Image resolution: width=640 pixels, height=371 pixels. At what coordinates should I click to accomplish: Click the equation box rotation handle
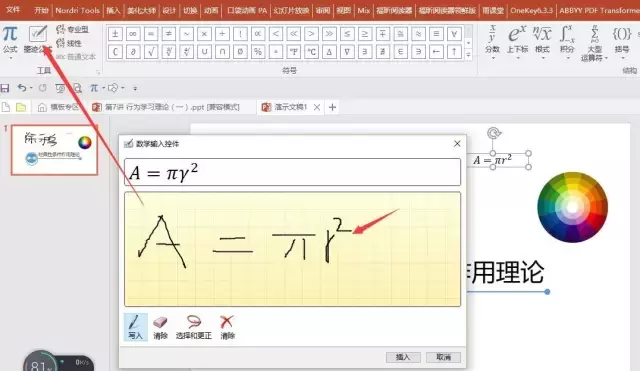click(494, 133)
